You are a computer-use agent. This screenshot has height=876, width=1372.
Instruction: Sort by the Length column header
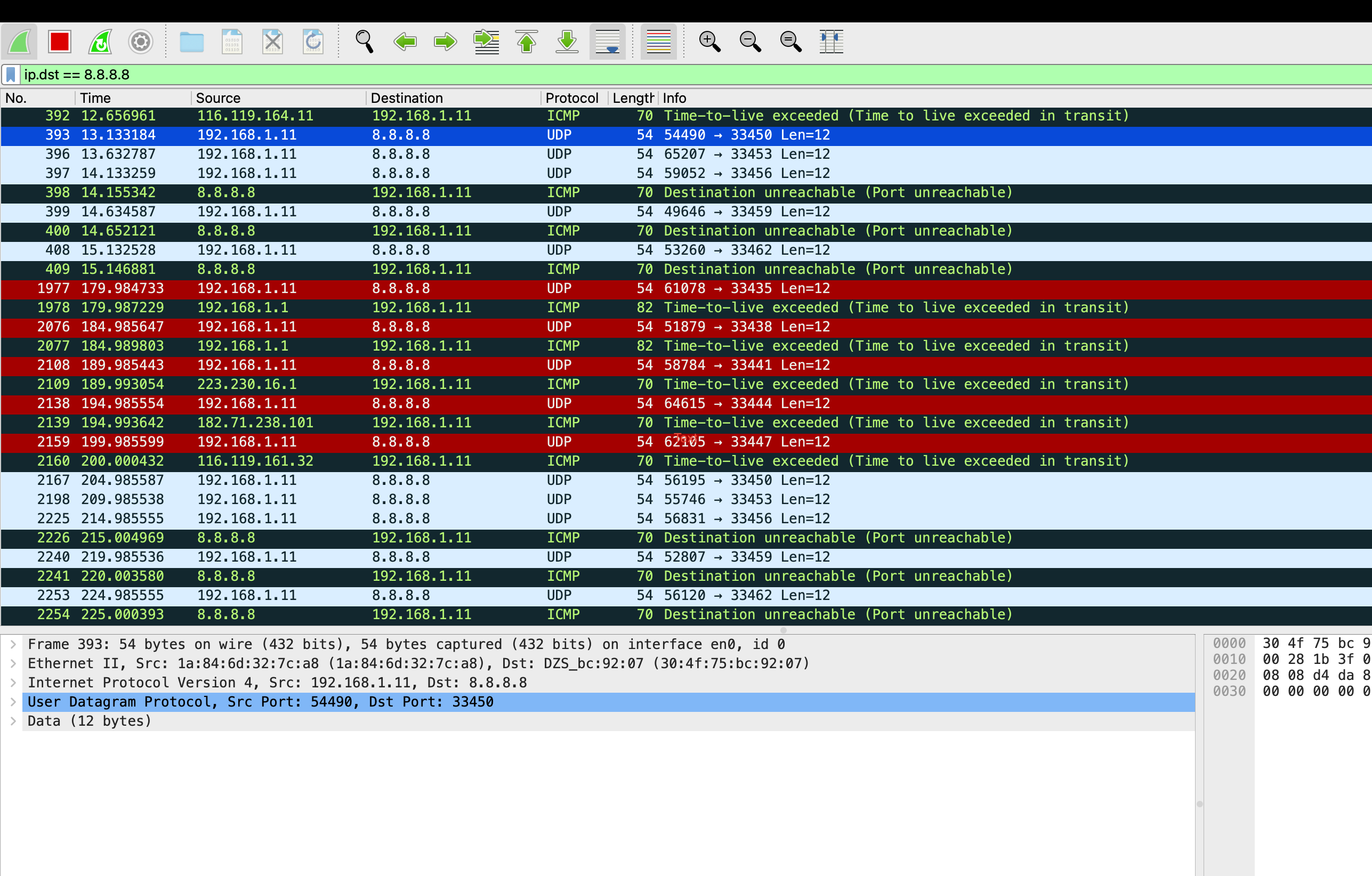pos(633,98)
